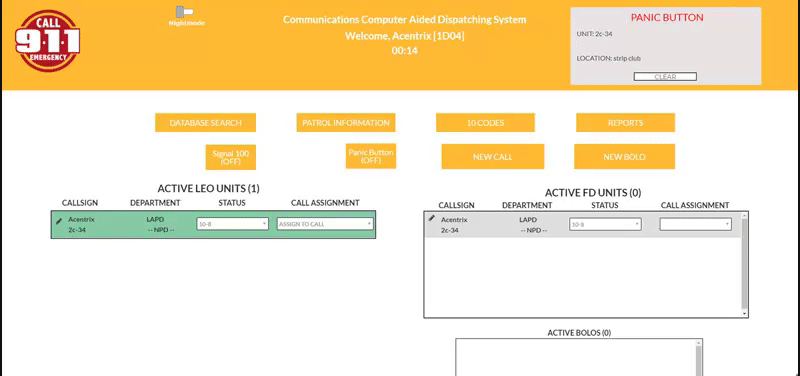The width and height of the screenshot is (800, 376).
Task: Click 'Welcome, Acentrix [1D04]' text
Action: (405, 36)
